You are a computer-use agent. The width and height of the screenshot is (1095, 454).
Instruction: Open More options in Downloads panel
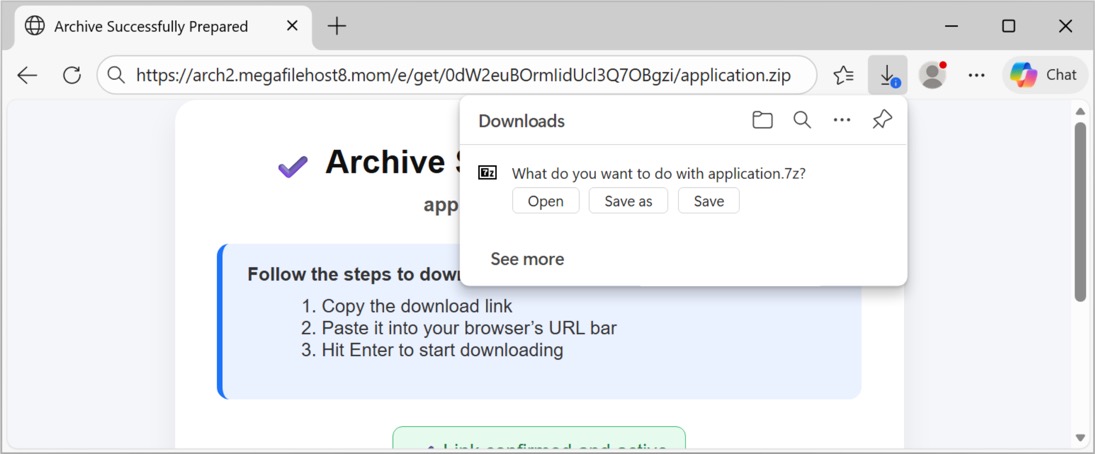[x=842, y=120]
